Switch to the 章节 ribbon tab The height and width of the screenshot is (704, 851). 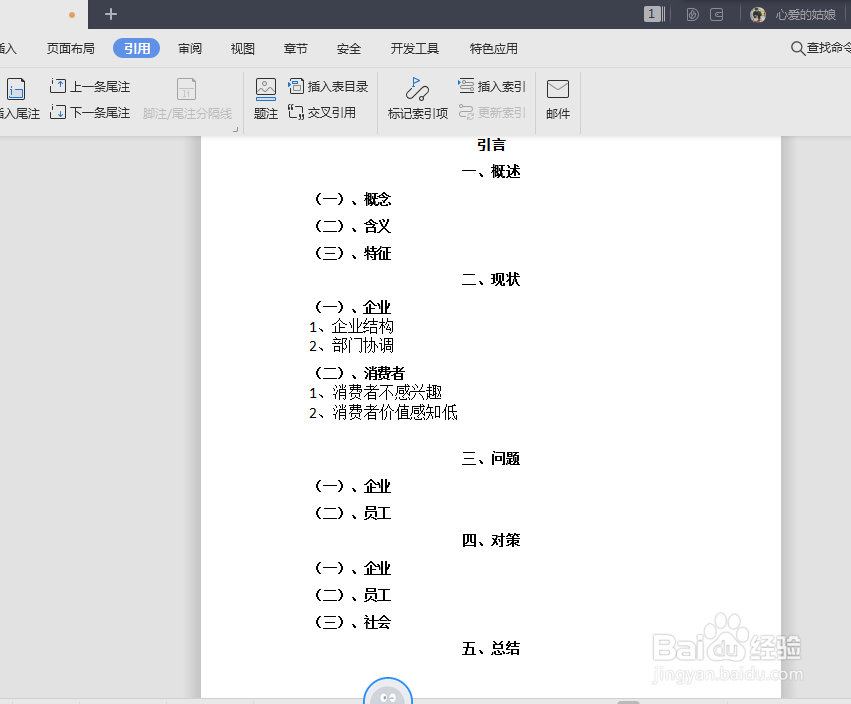(295, 47)
